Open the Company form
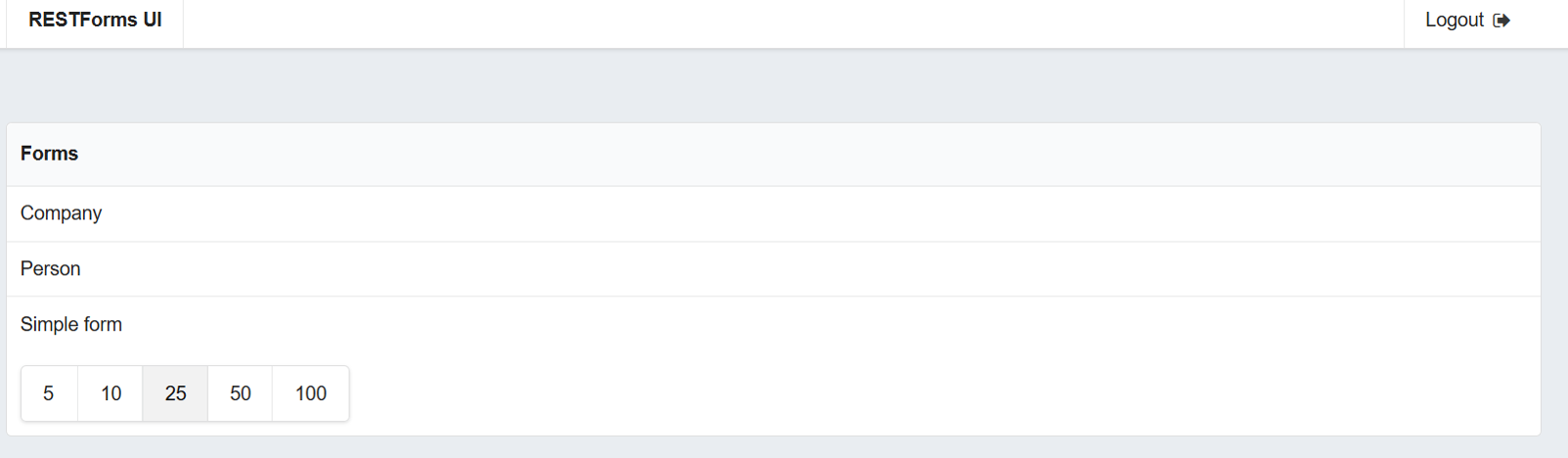Viewport: 1568px width, 458px height. [61, 213]
